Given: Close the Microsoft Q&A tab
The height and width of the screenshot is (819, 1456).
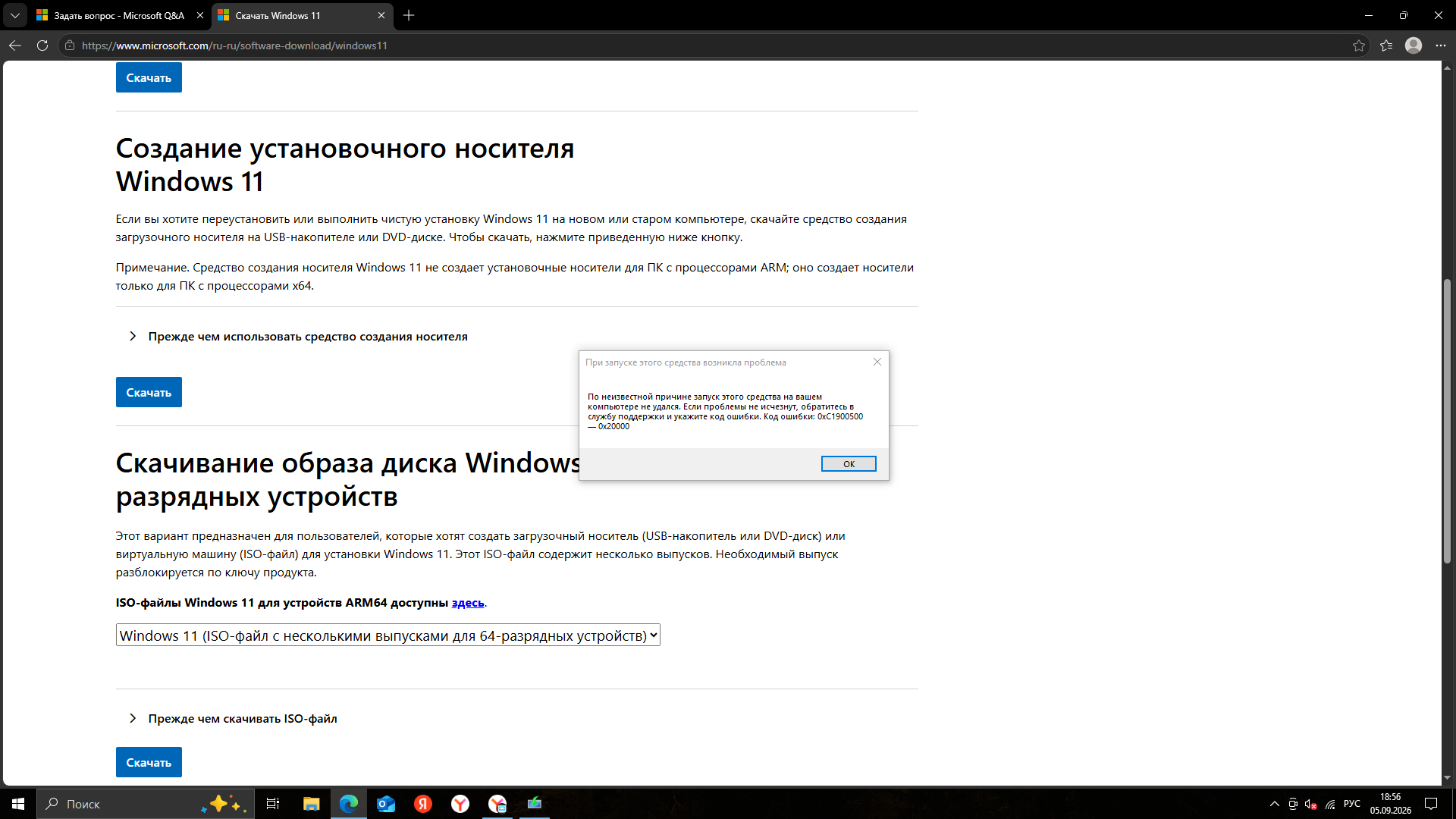Looking at the screenshot, I should (x=200, y=15).
